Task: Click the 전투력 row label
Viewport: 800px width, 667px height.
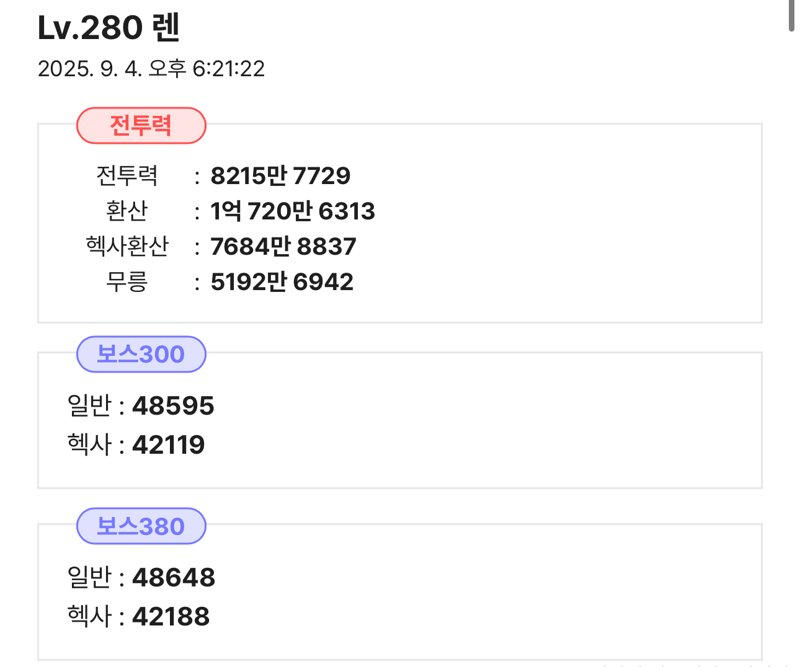Action: tap(127, 176)
